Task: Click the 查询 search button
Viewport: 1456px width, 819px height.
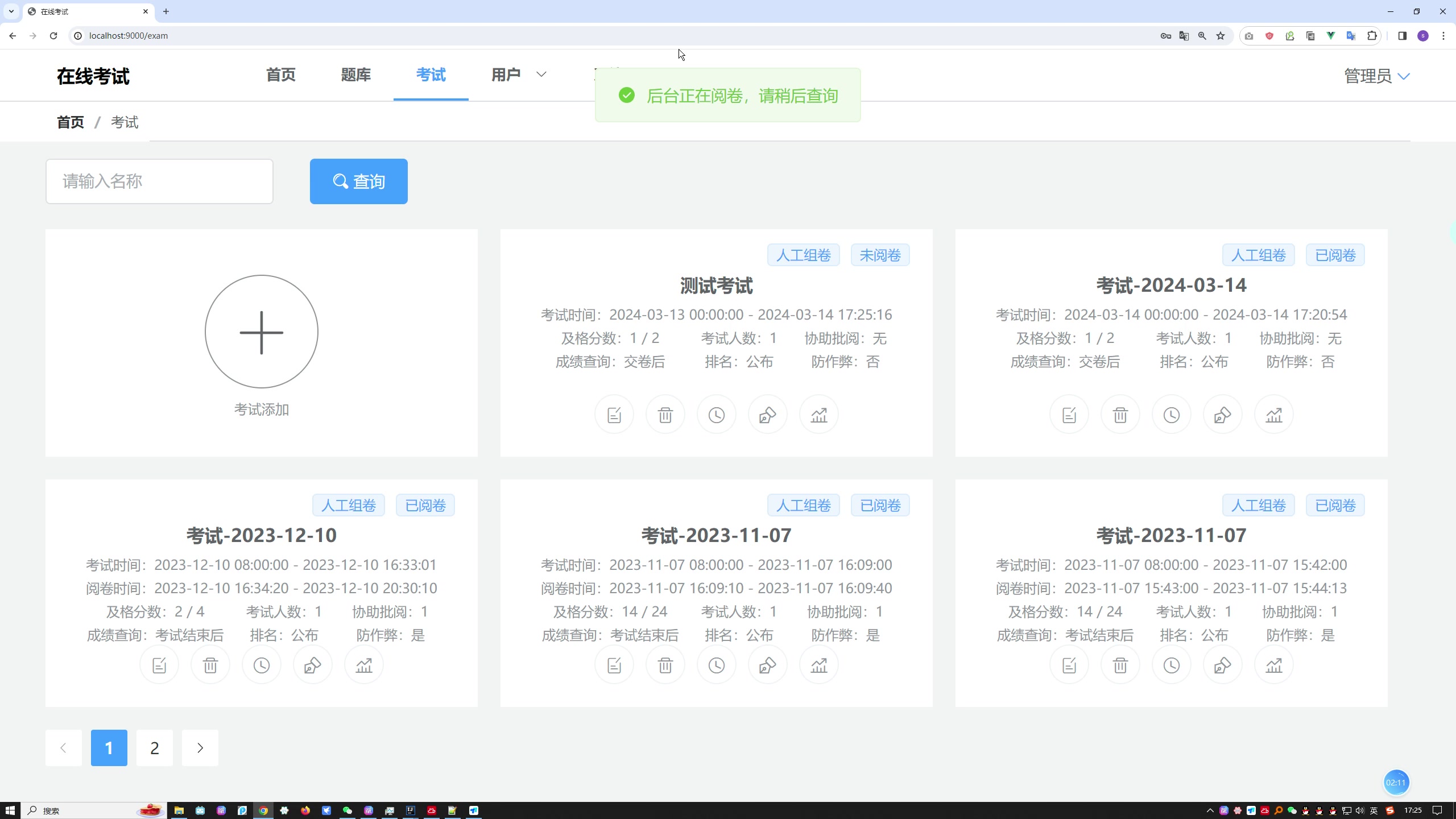Action: pyautogui.click(x=359, y=181)
